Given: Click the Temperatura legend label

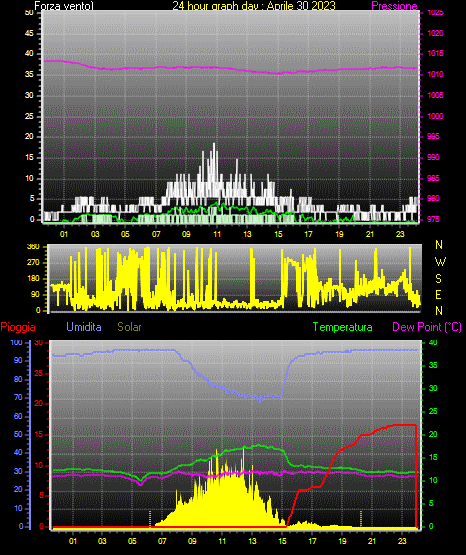Looking at the screenshot, I should point(342,327).
